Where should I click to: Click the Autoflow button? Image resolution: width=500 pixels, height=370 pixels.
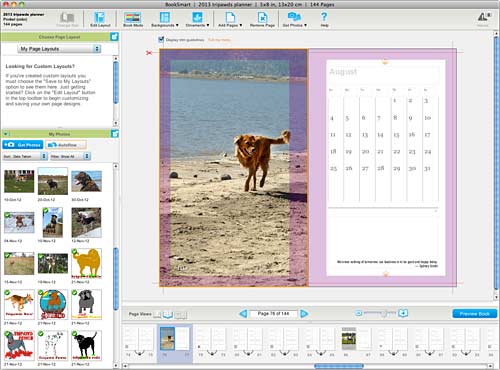point(66,145)
